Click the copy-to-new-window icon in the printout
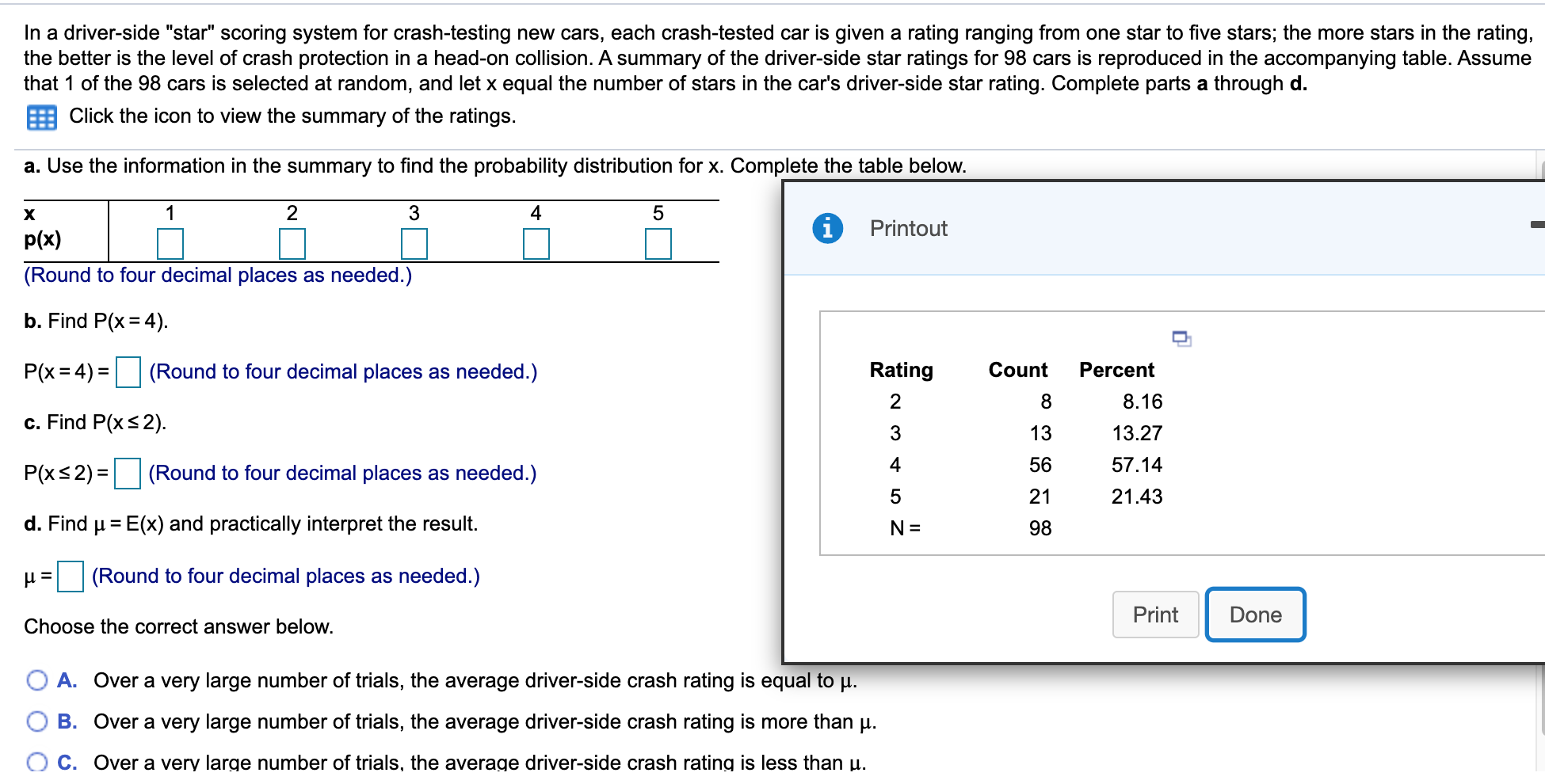1545x784 pixels. [1181, 338]
